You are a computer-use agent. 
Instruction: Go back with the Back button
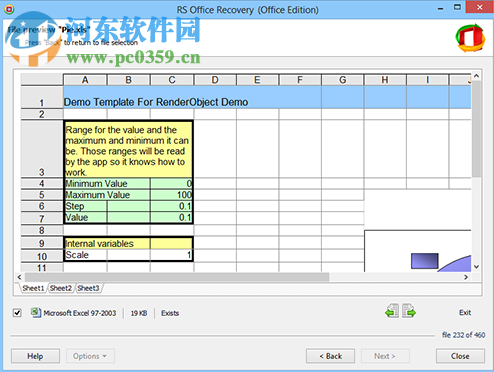pos(330,356)
